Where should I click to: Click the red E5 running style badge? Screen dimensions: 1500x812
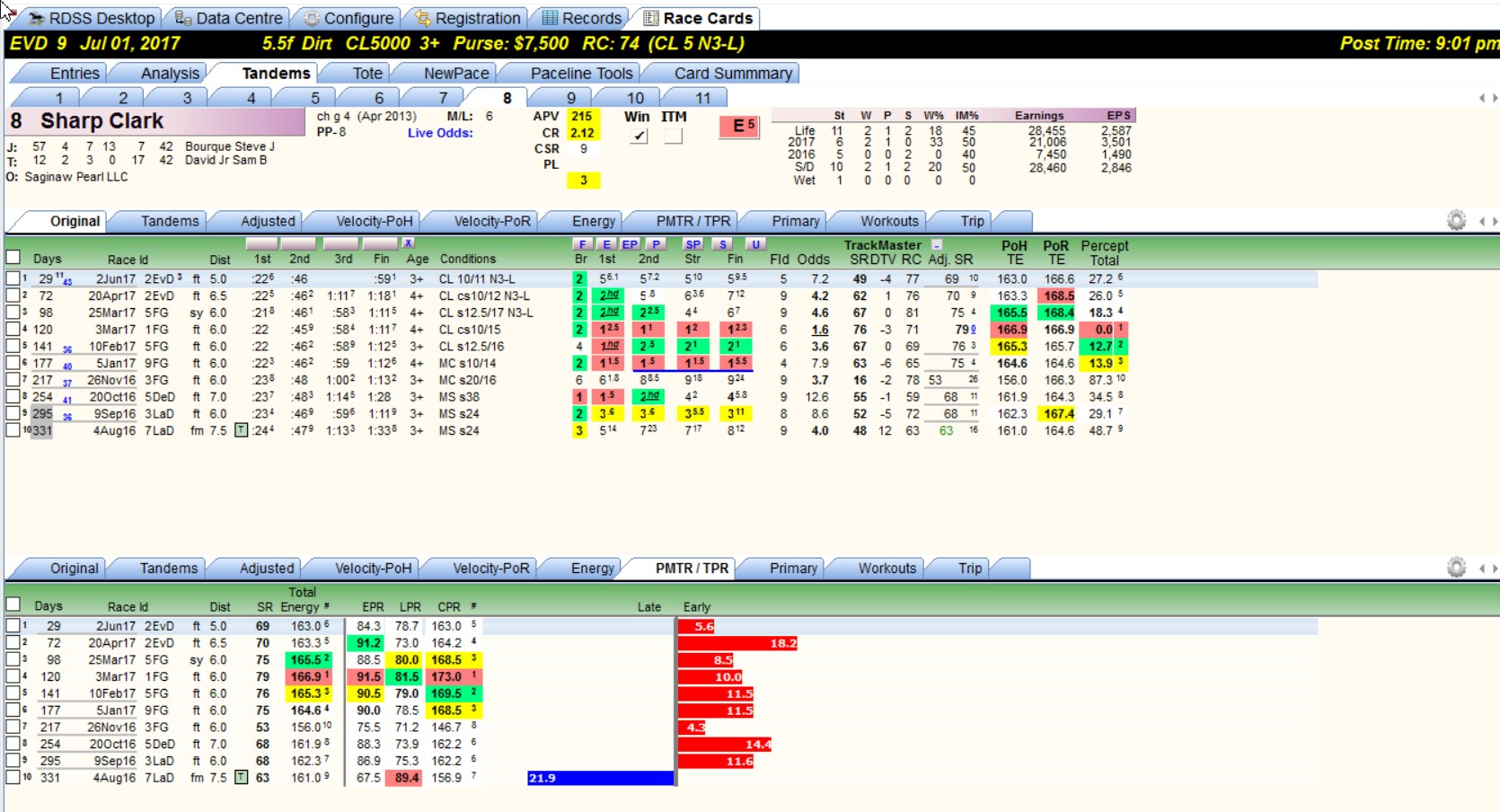coord(738,127)
